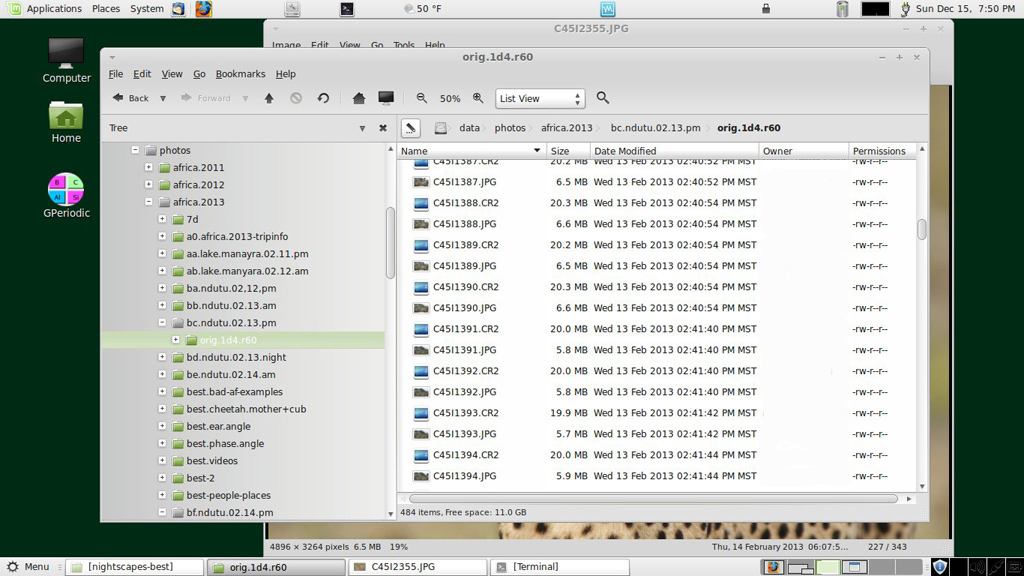Click the root disk icon in the path bar

[x=440, y=128]
